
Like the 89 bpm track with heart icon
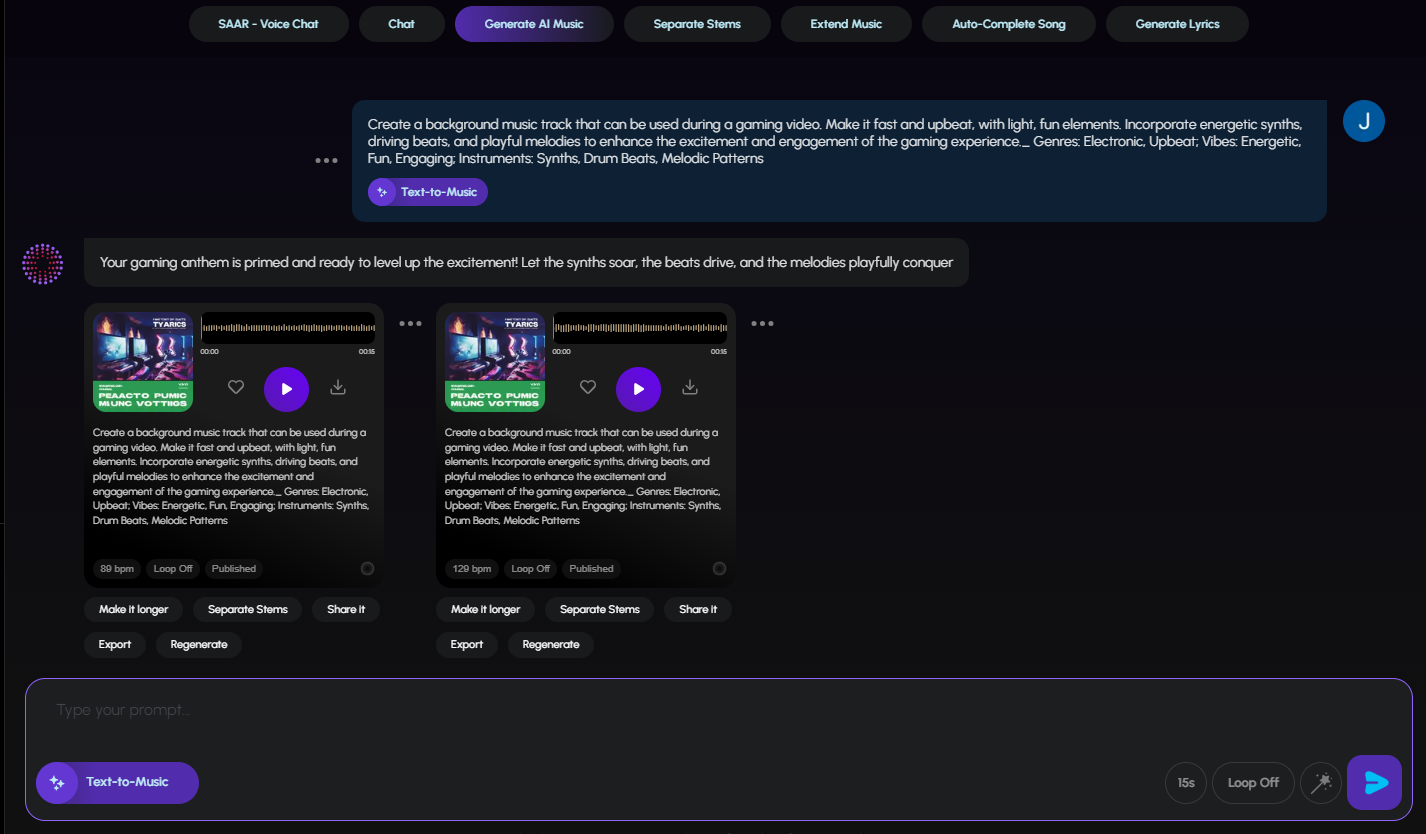click(x=236, y=387)
